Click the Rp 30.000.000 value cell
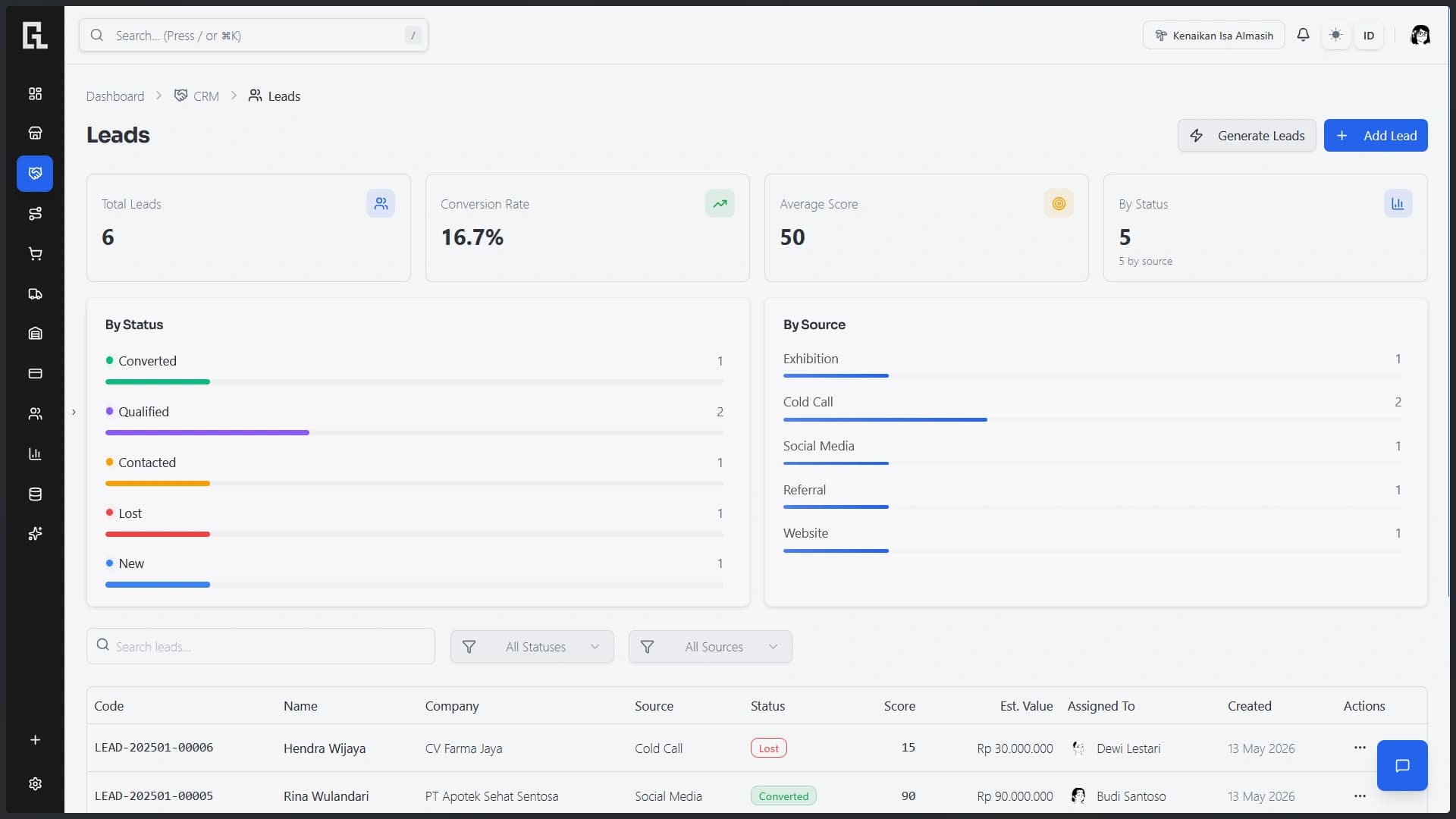 coord(1015,748)
